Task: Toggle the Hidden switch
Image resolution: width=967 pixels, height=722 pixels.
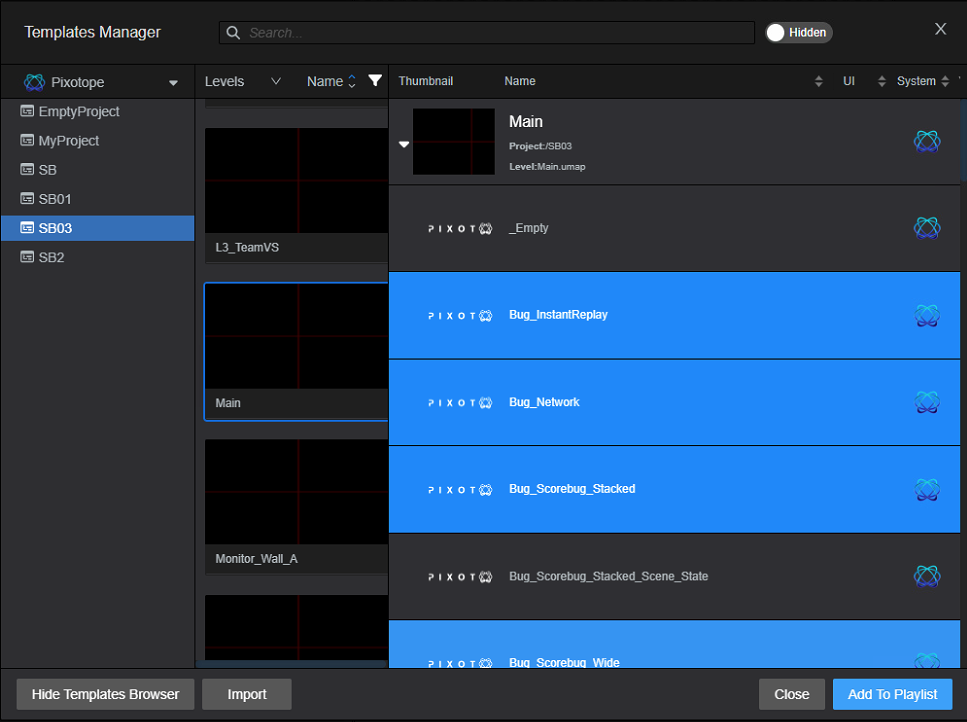Action: pyautogui.click(x=798, y=33)
